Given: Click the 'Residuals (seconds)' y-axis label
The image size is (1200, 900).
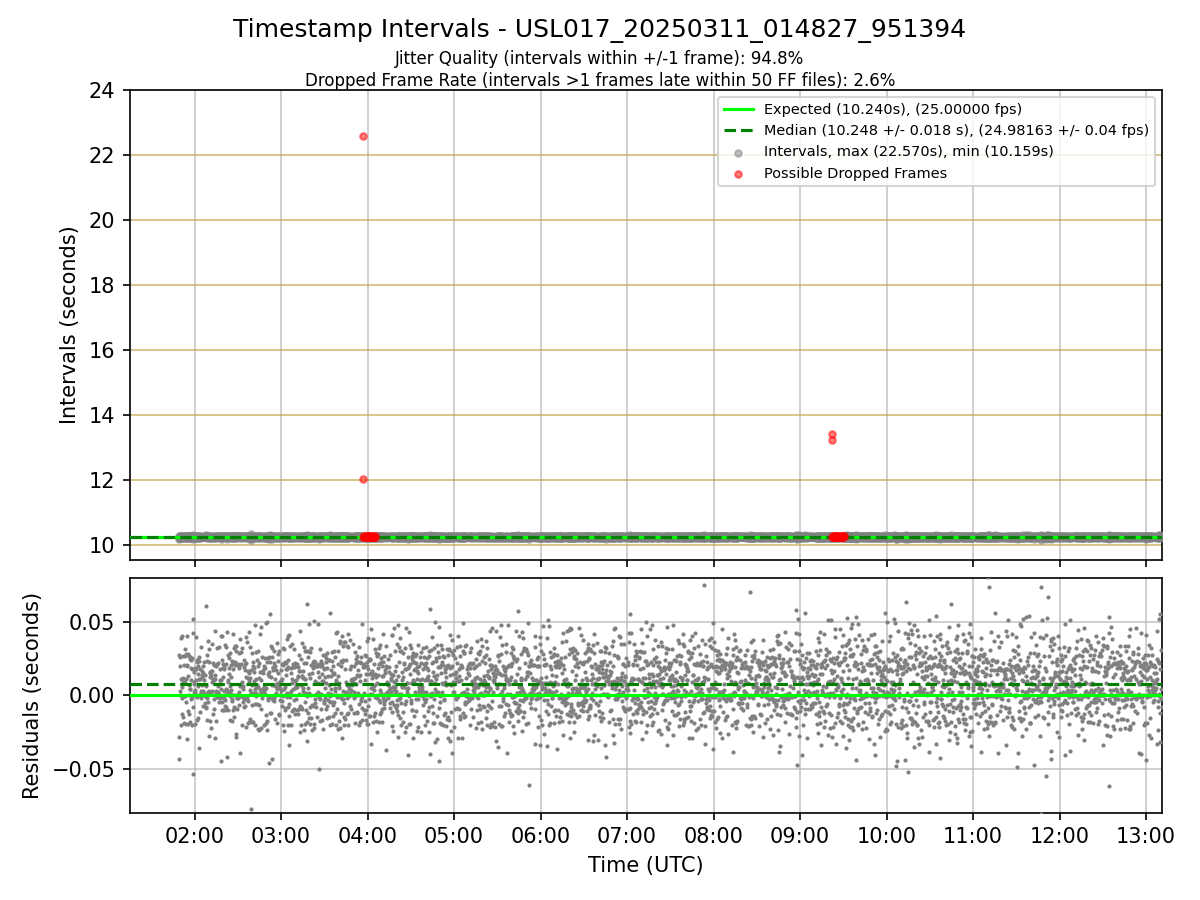Looking at the screenshot, I should pyautogui.click(x=32, y=696).
